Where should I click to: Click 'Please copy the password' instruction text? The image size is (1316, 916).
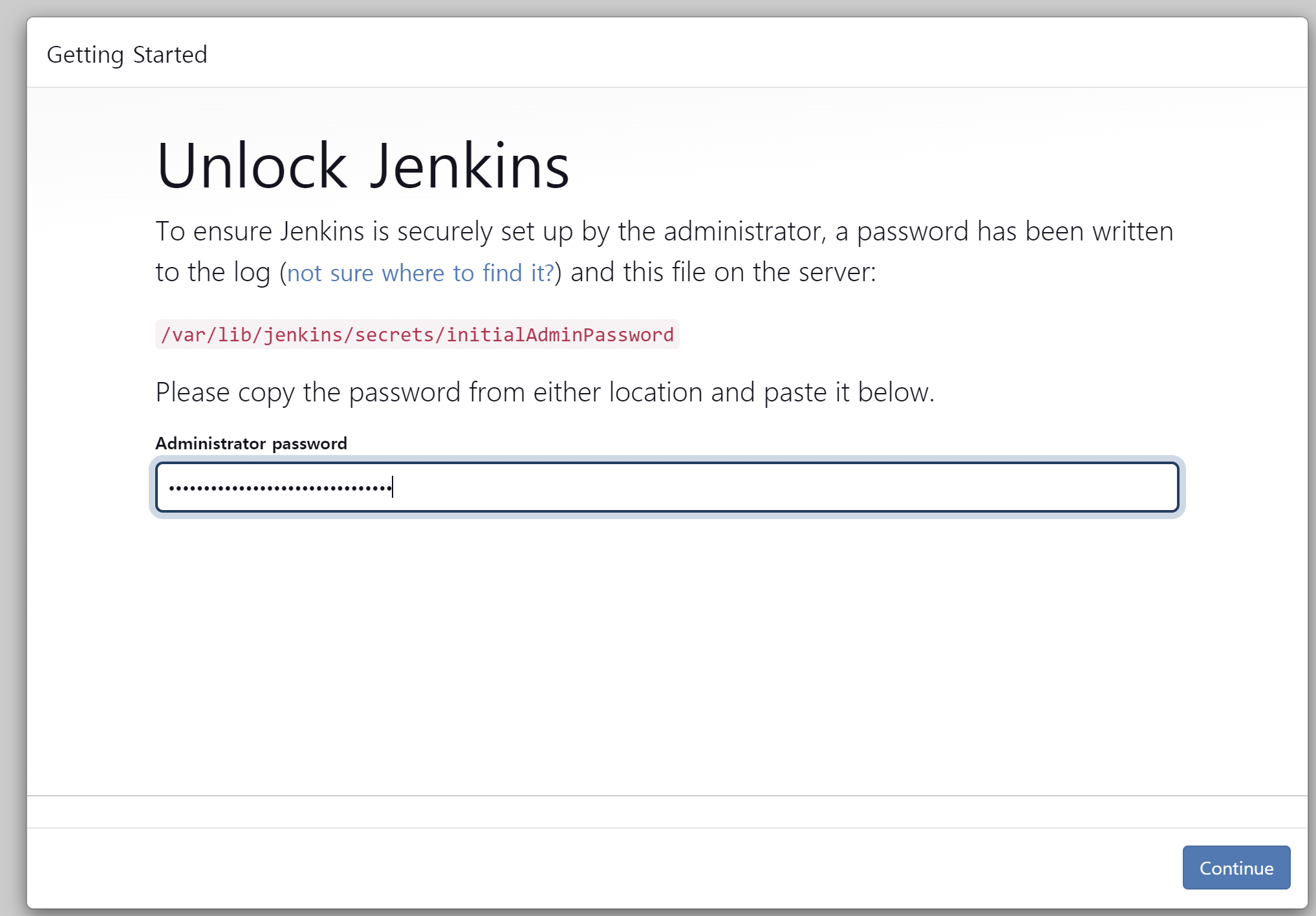pos(545,392)
